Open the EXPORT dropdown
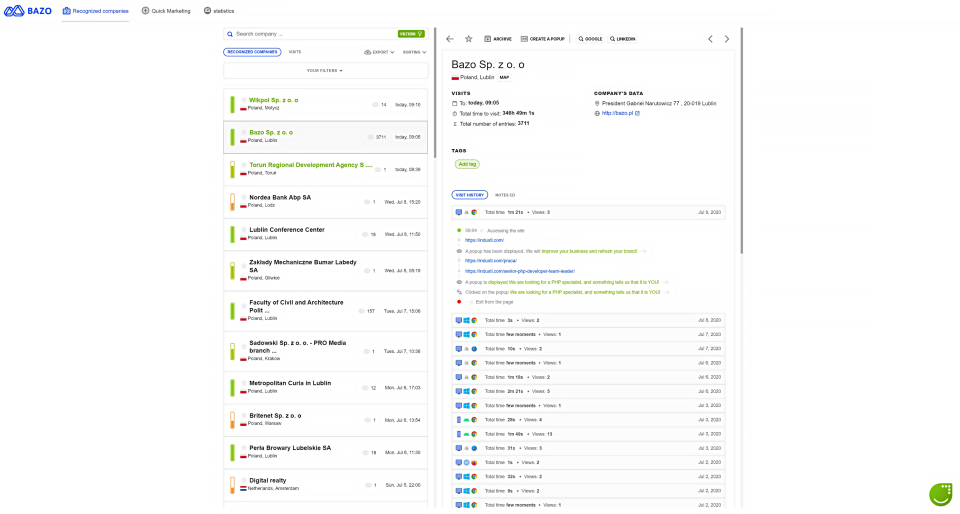Image resolution: width=960 pixels, height=514 pixels. [x=379, y=53]
